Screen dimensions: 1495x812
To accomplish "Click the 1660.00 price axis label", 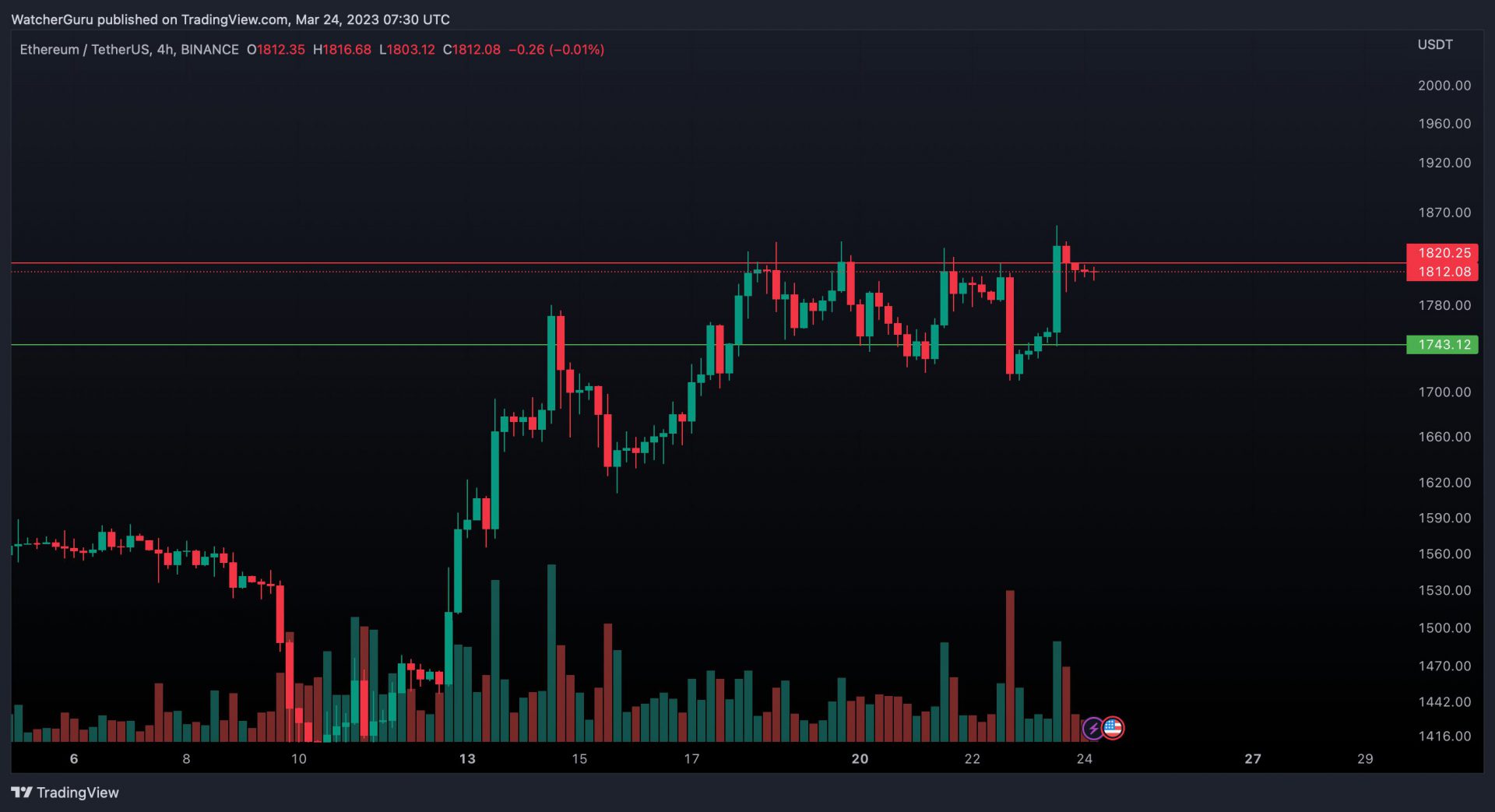I will click(1444, 437).
